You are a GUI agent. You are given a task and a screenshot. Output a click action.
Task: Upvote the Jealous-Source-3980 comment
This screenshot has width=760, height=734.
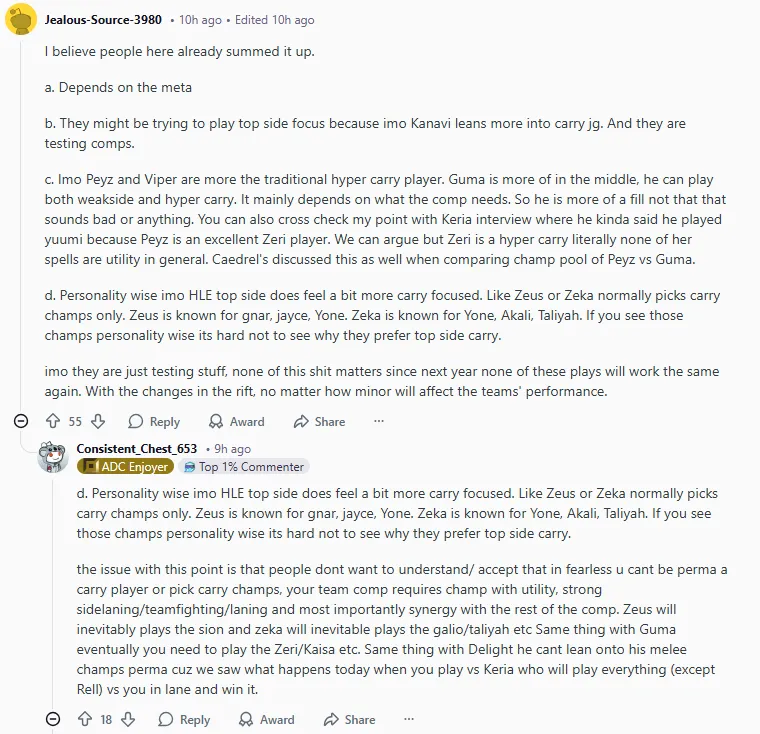point(53,422)
